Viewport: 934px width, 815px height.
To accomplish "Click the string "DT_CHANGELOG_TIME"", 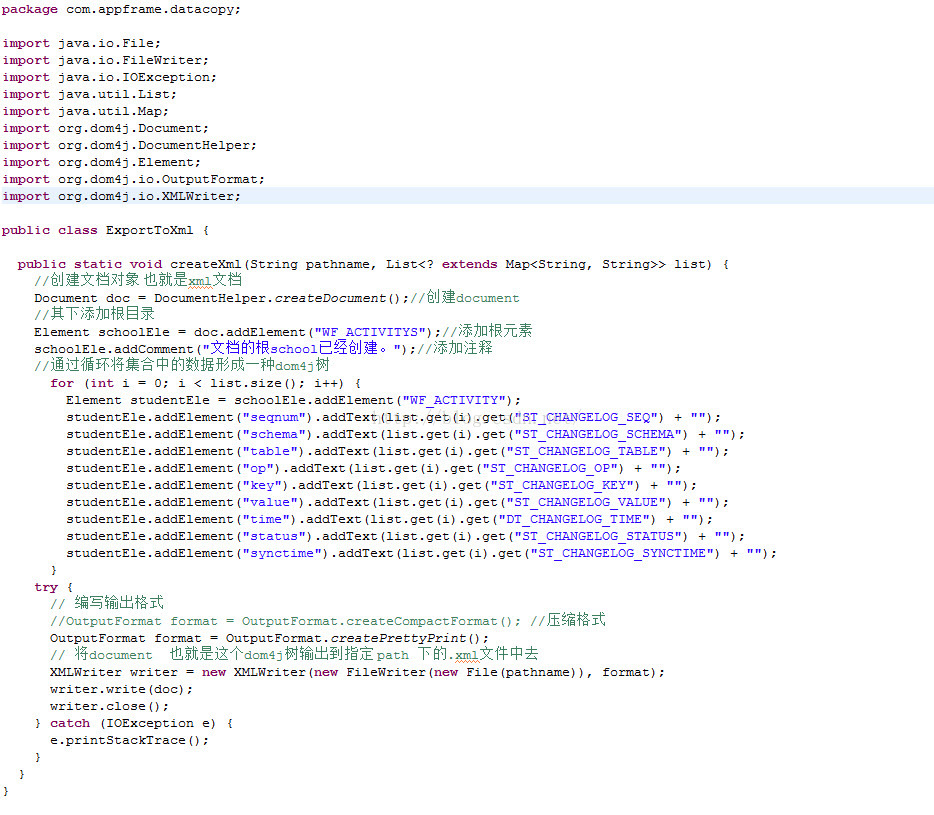I will pos(574,519).
